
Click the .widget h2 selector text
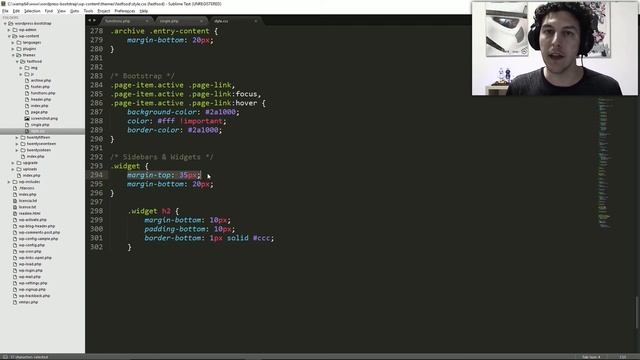(x=149, y=211)
